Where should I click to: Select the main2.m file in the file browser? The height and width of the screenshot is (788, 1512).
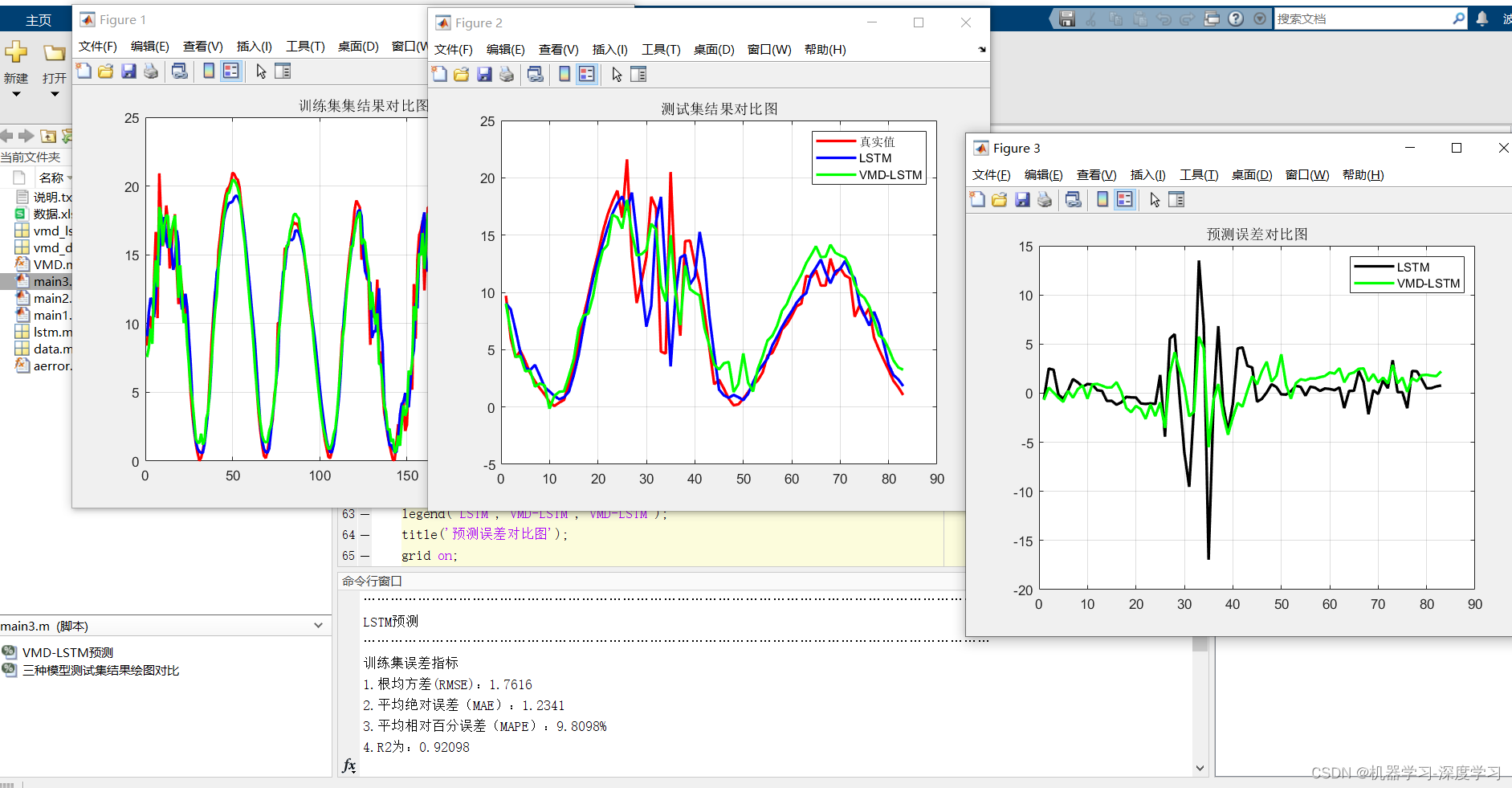[55, 298]
